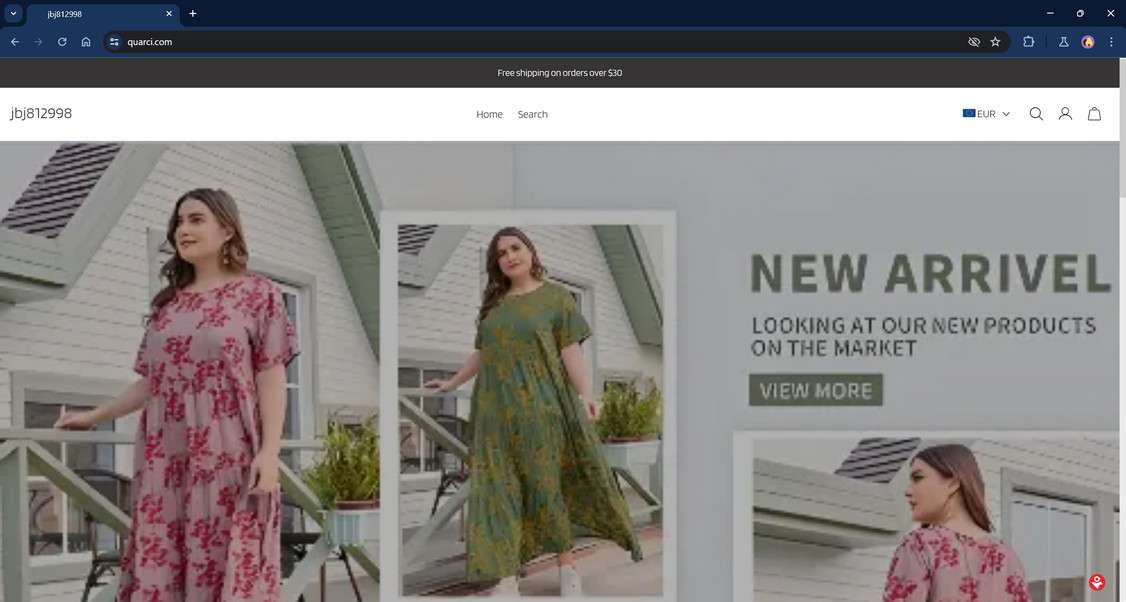Viewport: 1126px width, 602px height.
Task: Open Chrome Labs flask icon
Action: click(x=1064, y=42)
